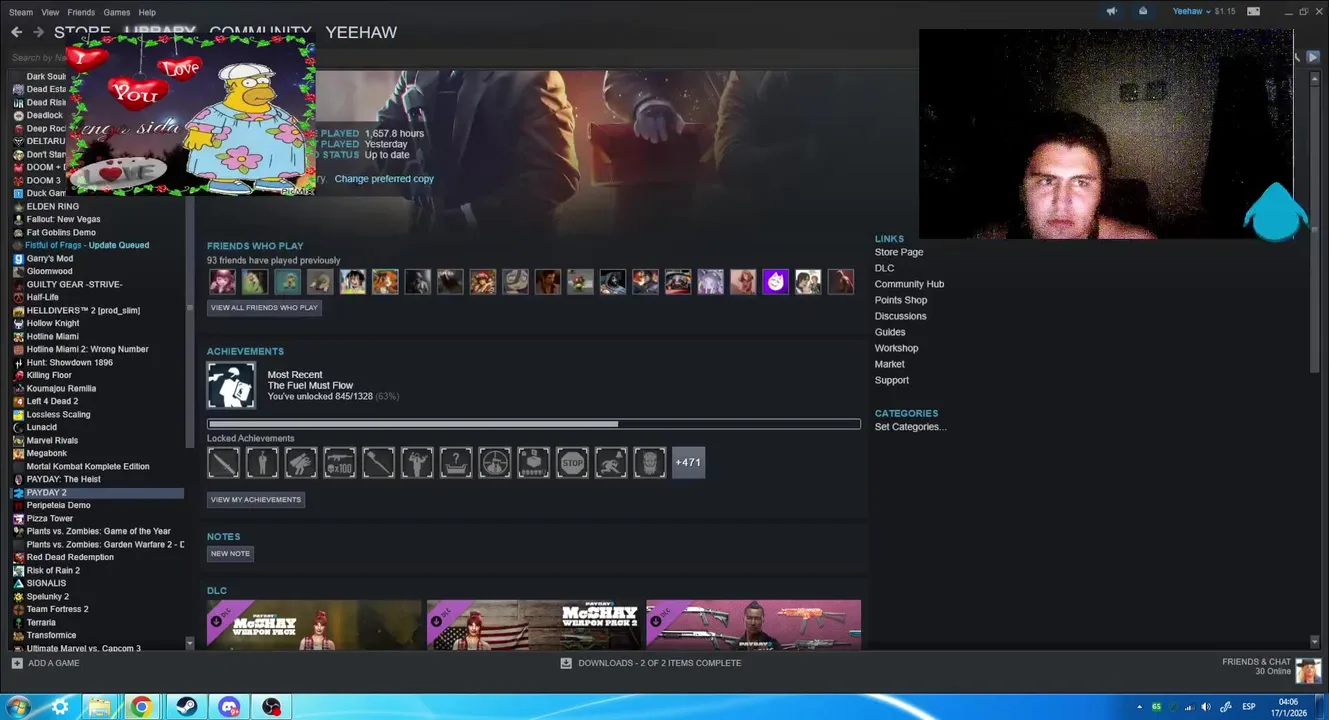Select the locked x100 achievement icon
Screen dimensions: 1329x720
coord(339,462)
